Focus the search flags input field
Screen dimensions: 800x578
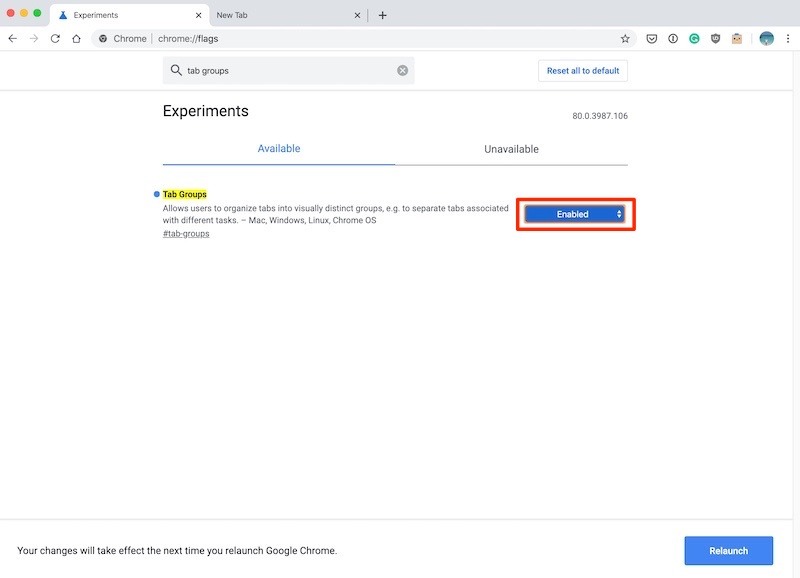(288, 70)
